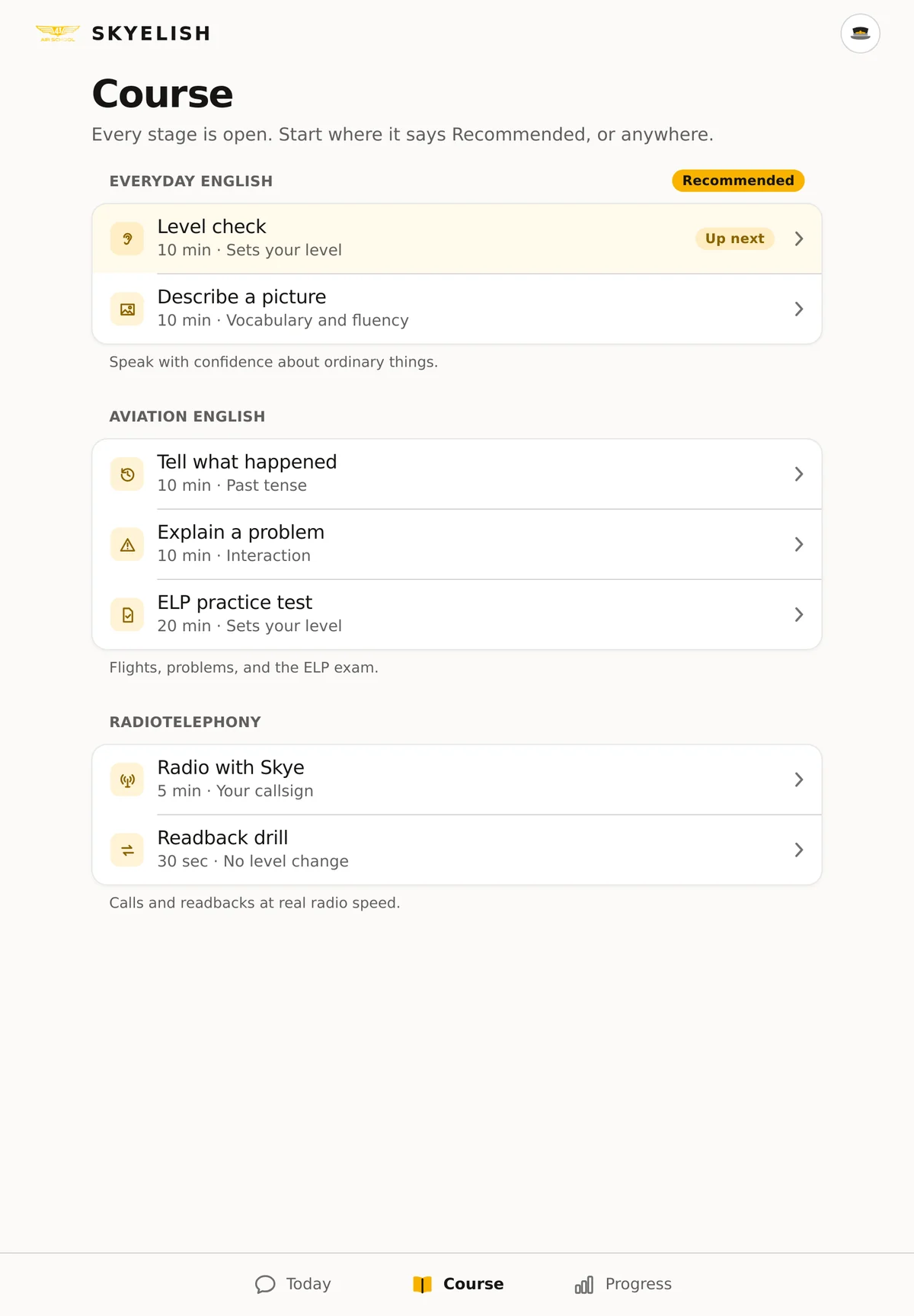This screenshot has height=1316, width=914.
Task: Open the Radio with Skye lesson
Action: pos(457,780)
